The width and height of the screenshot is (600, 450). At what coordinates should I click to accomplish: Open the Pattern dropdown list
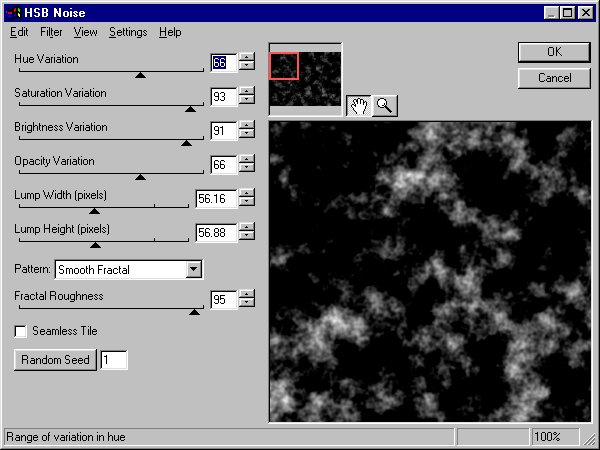(x=194, y=269)
